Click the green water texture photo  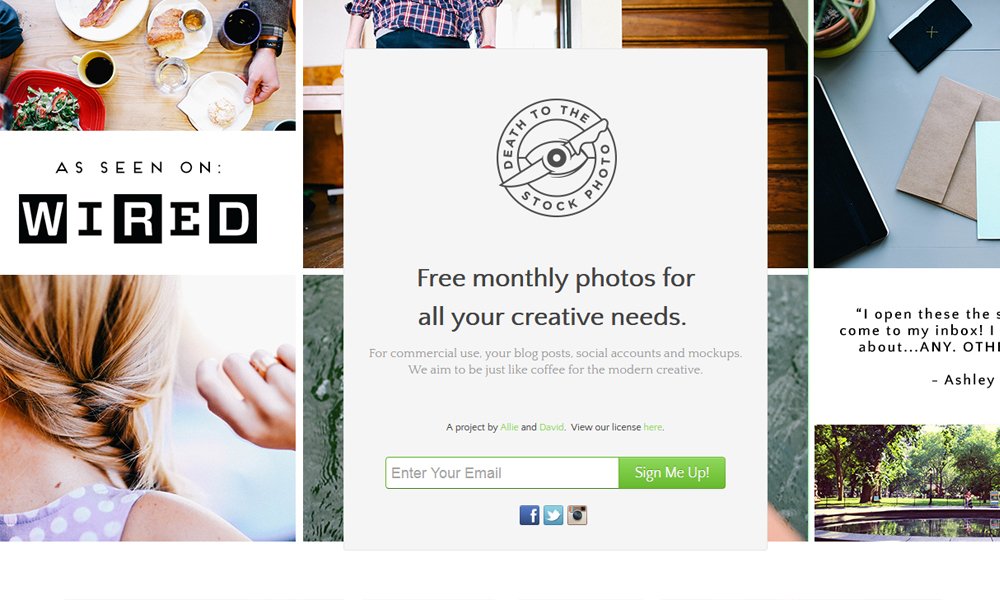323,408
